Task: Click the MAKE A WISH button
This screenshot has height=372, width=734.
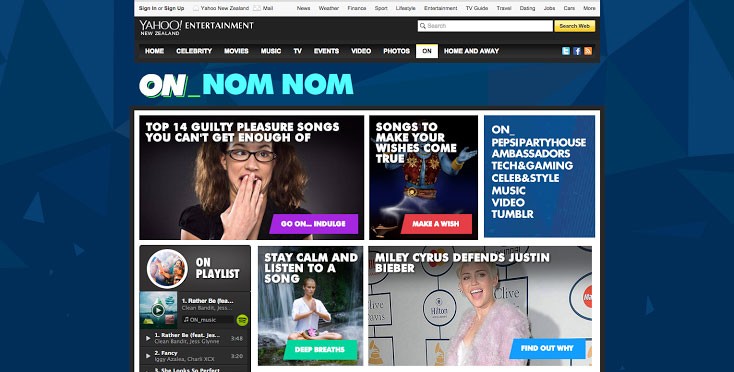Action: (x=436, y=224)
